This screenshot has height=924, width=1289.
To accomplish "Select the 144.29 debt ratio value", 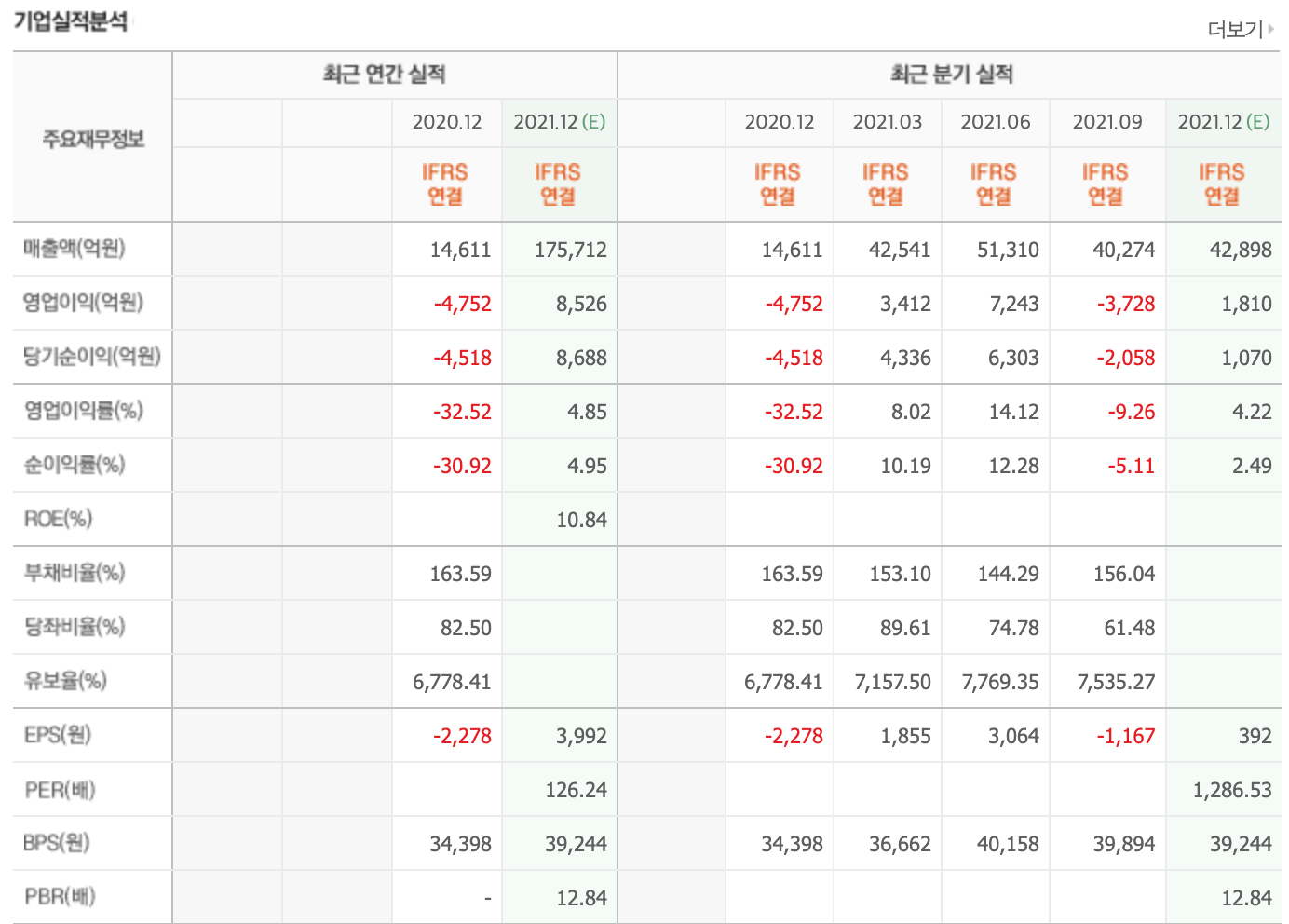I will (x=1008, y=574).
